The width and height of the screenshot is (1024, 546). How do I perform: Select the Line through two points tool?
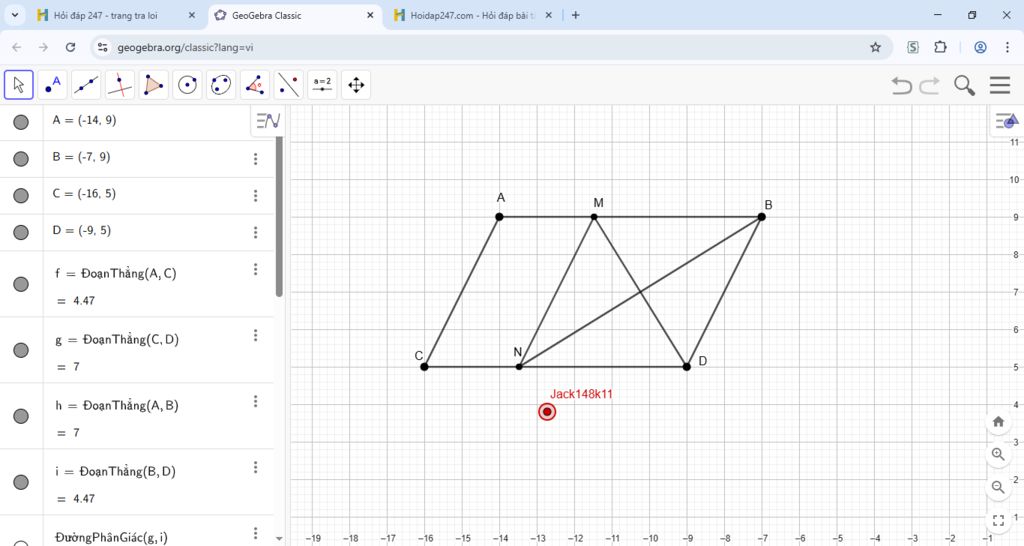coord(86,85)
